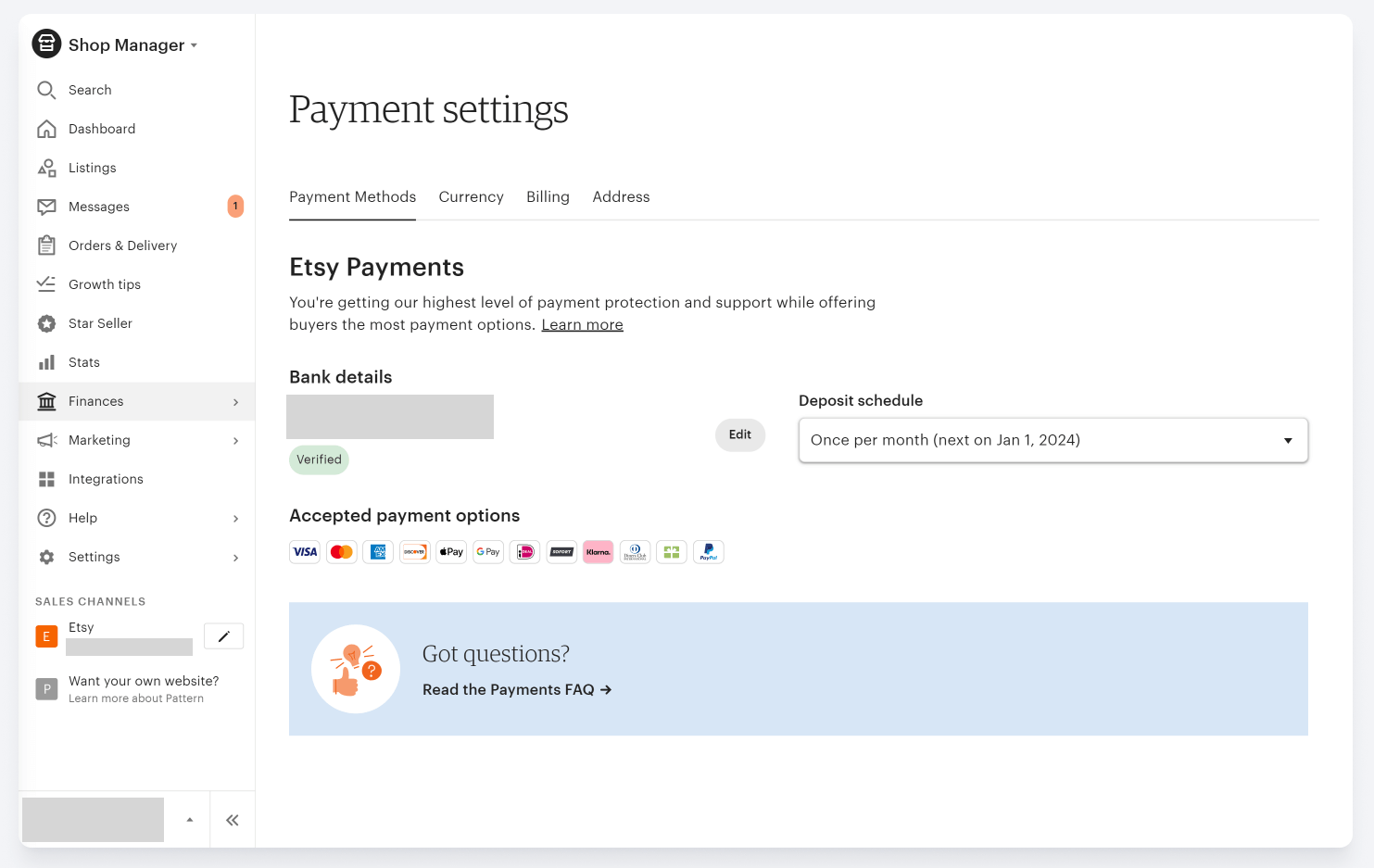
Task: Expand the Settings submenu chevron
Action: point(235,558)
